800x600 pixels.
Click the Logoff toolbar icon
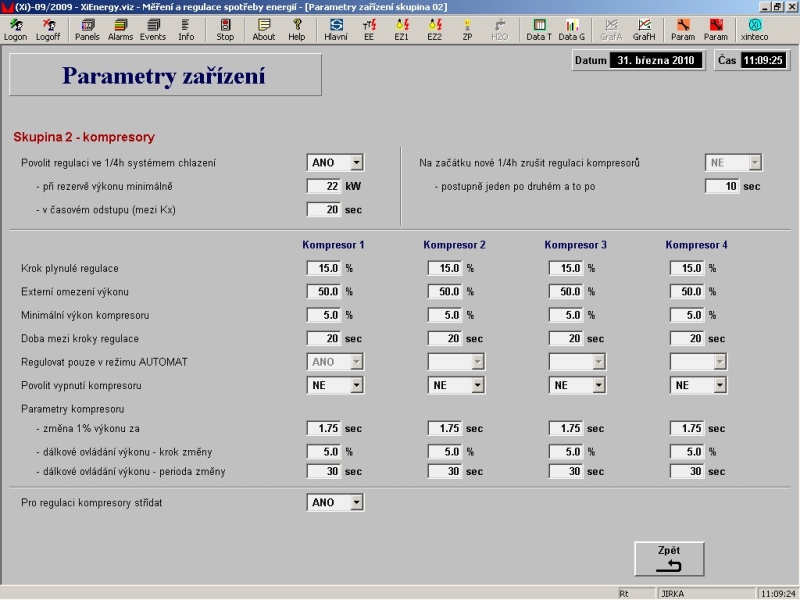pos(48,30)
